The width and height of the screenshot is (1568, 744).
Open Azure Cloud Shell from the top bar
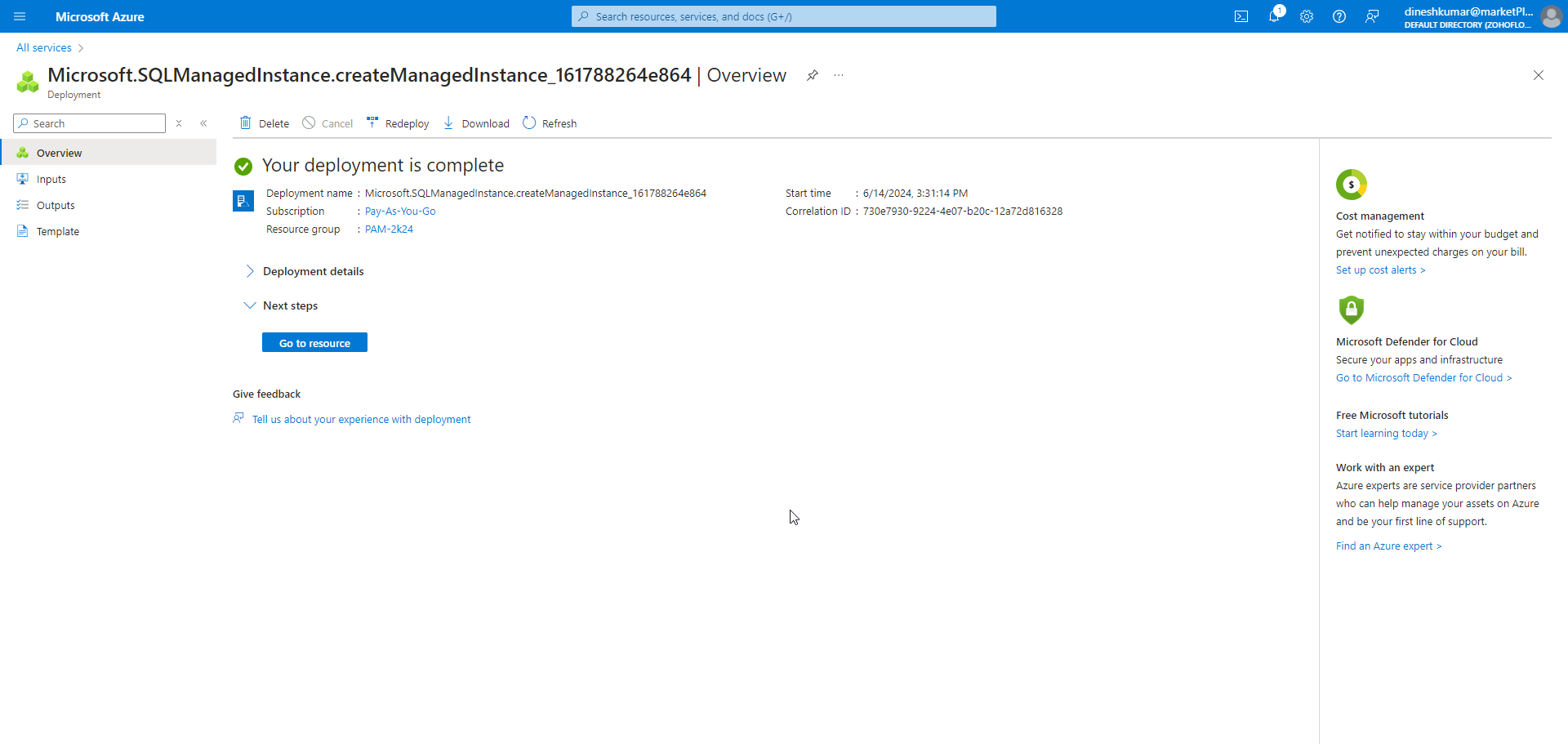(1241, 16)
